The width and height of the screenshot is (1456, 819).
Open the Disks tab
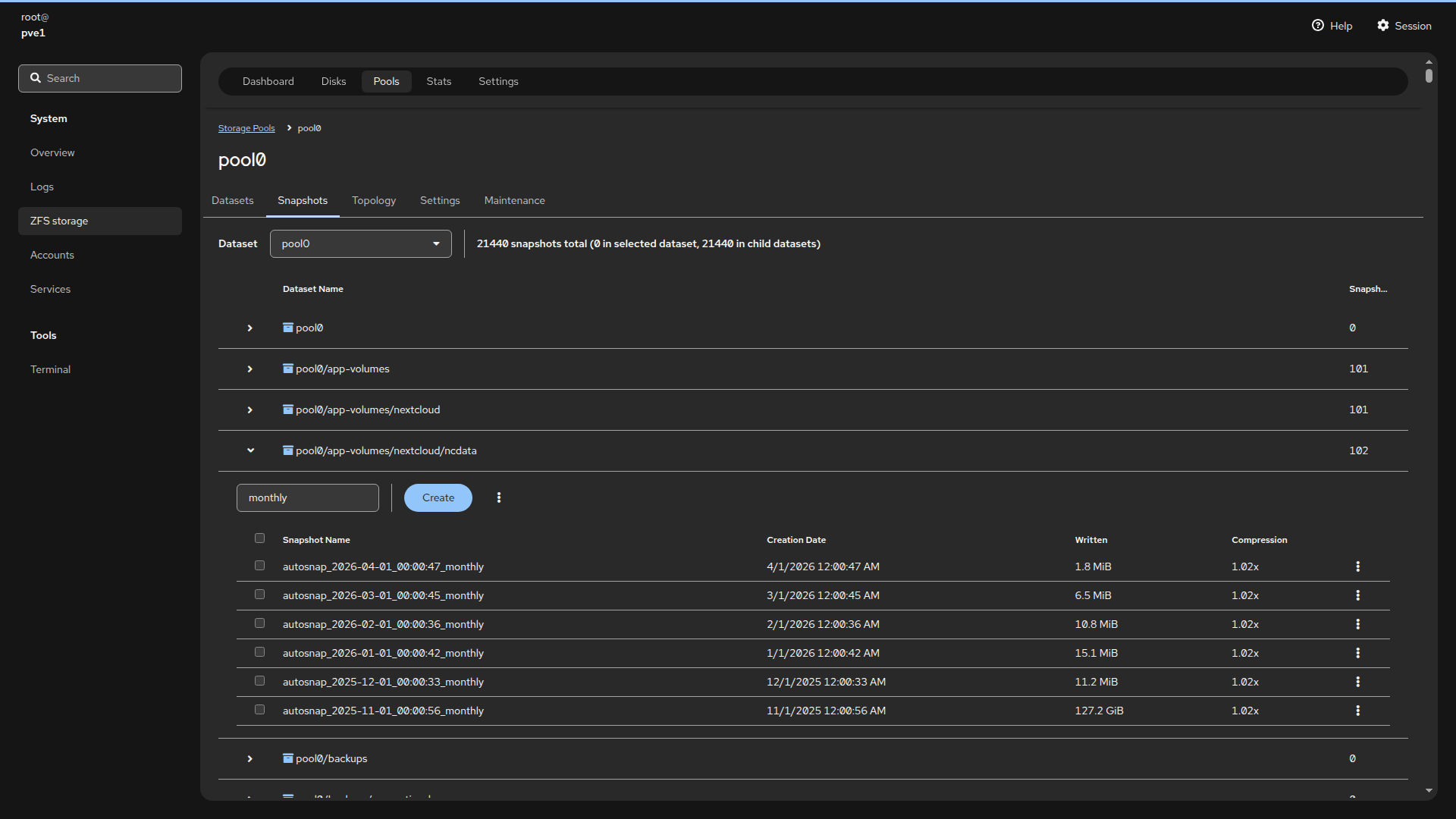coord(333,81)
